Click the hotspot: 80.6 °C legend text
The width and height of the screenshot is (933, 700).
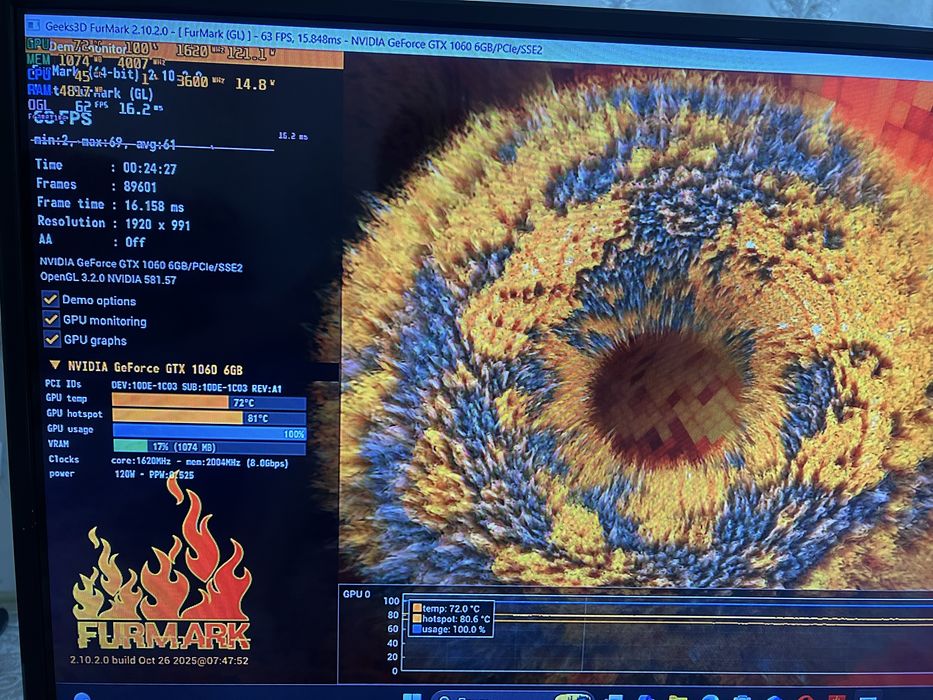(x=456, y=619)
